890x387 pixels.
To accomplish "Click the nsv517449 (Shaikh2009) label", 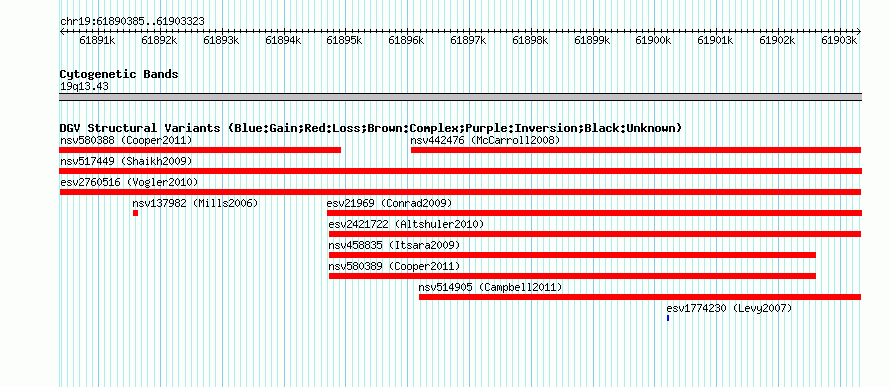I will (126, 161).
